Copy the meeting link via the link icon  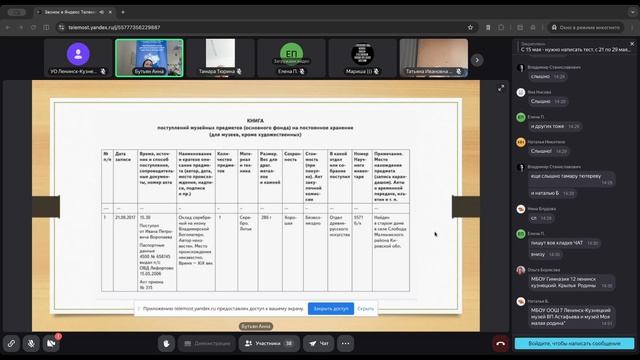[11, 344]
